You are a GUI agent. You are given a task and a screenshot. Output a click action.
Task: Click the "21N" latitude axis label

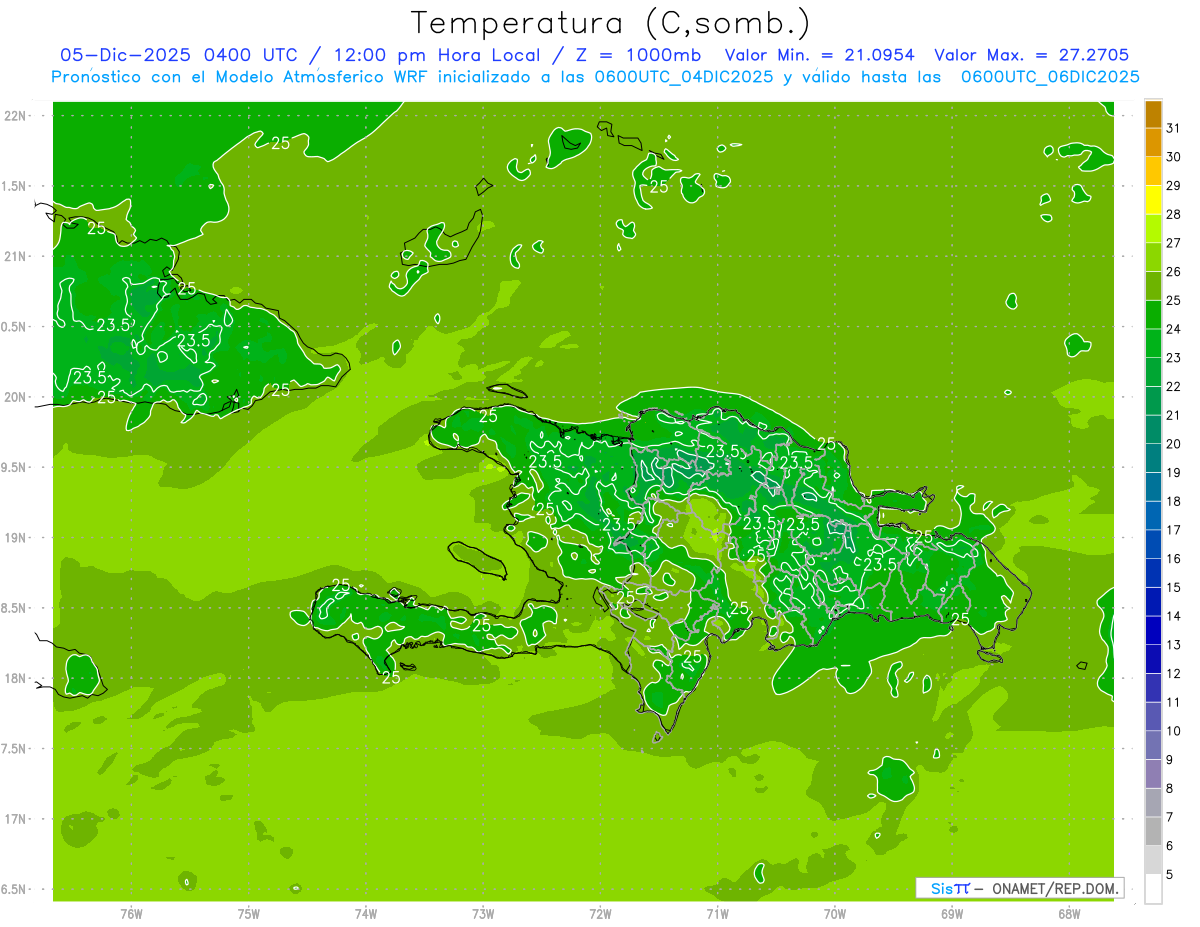pos(15,256)
